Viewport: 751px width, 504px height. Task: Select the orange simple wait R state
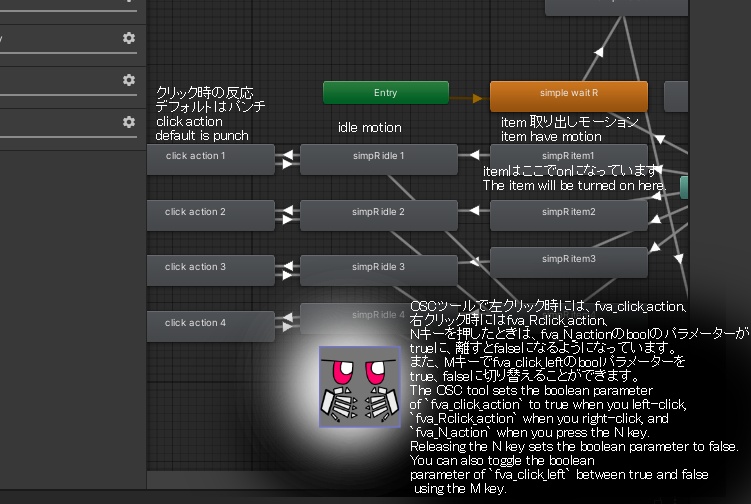[569, 95]
